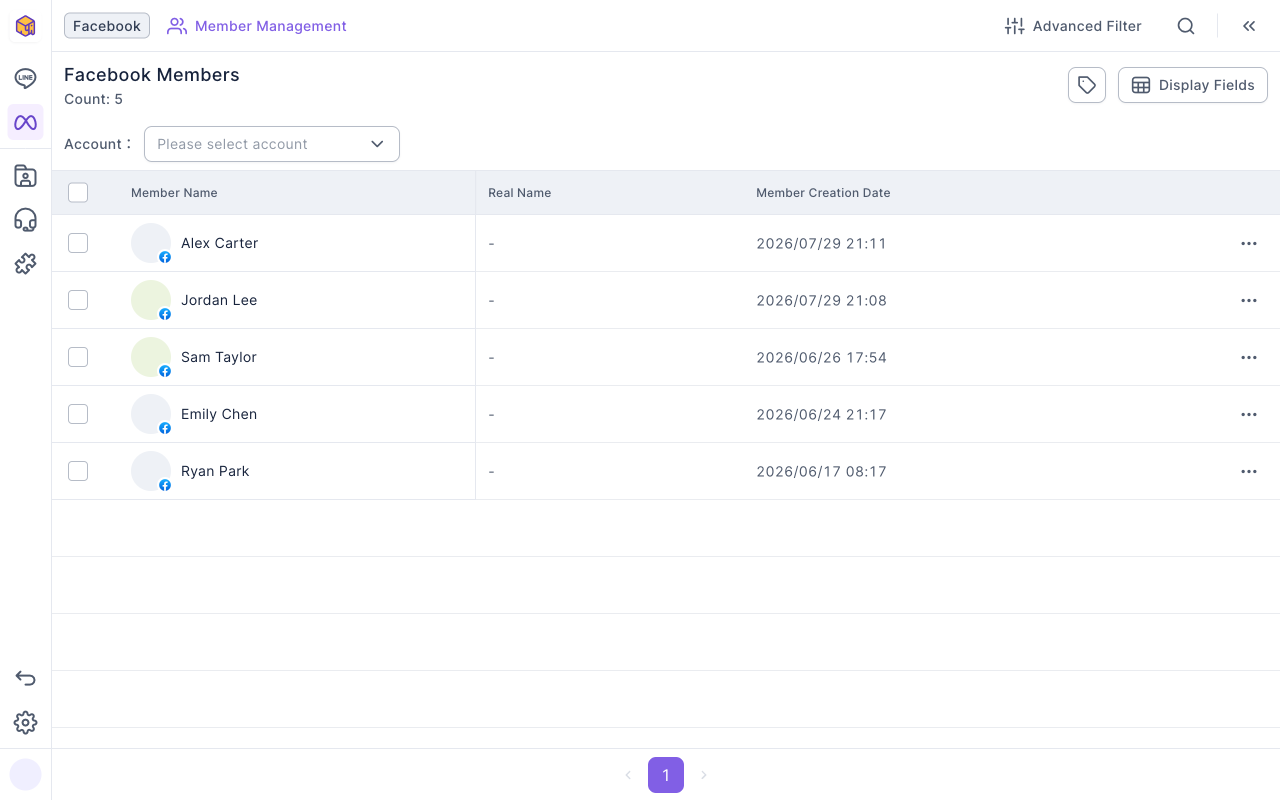Open the app logo home icon
Viewport: 1280px width, 800px height.
[26, 26]
